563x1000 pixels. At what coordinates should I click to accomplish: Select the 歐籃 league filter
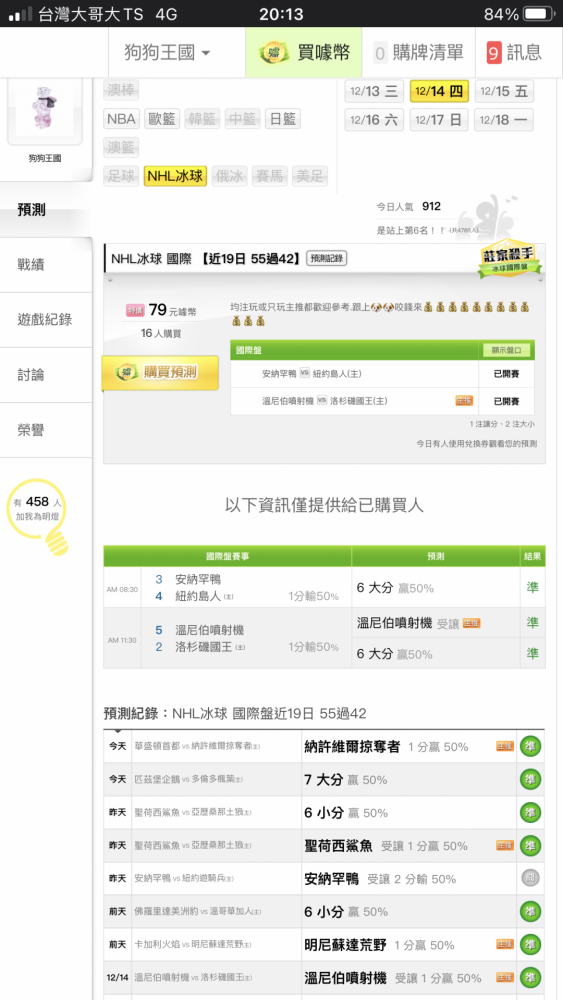162,119
